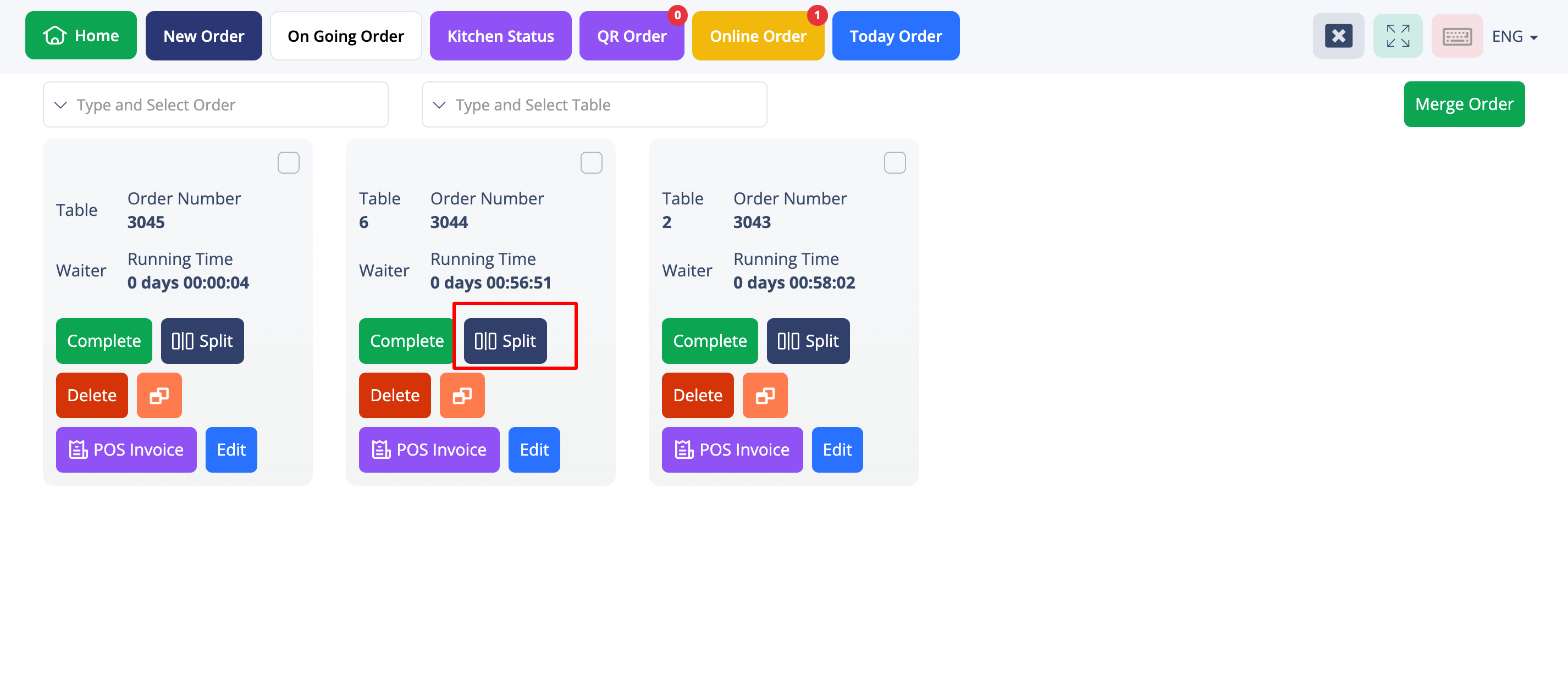This screenshot has width=1568, height=687.
Task: Click orange duplicate icon on order 3043
Action: pyautogui.click(x=765, y=396)
